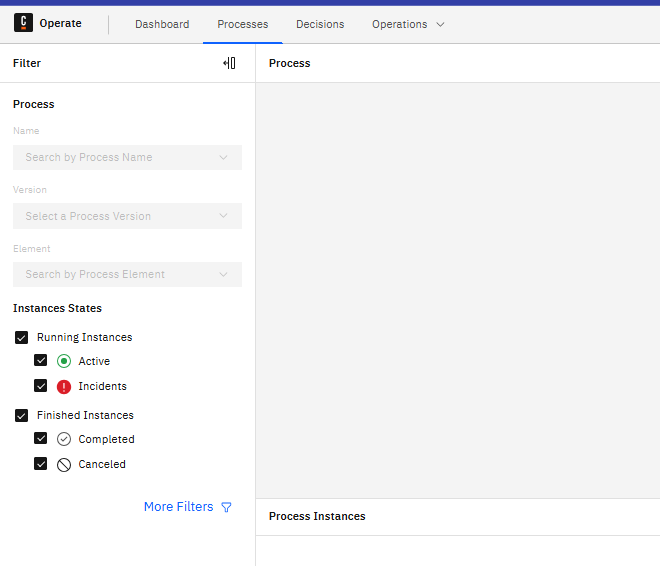Open the Operations navigation menu
This screenshot has height=566, width=660.
(x=408, y=24)
